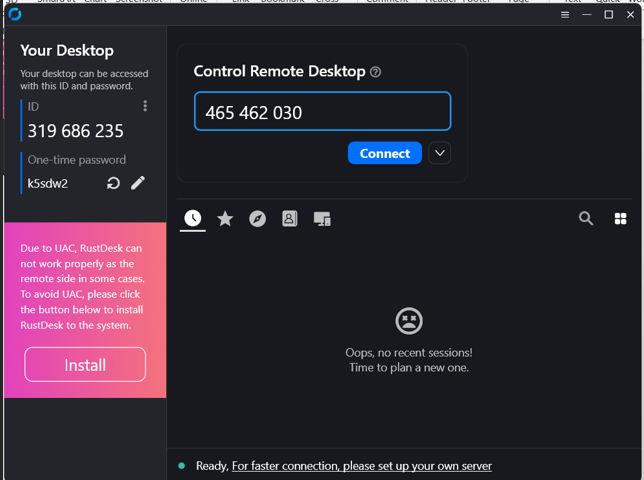
Task: Refresh the one-time password
Action: (x=113, y=183)
